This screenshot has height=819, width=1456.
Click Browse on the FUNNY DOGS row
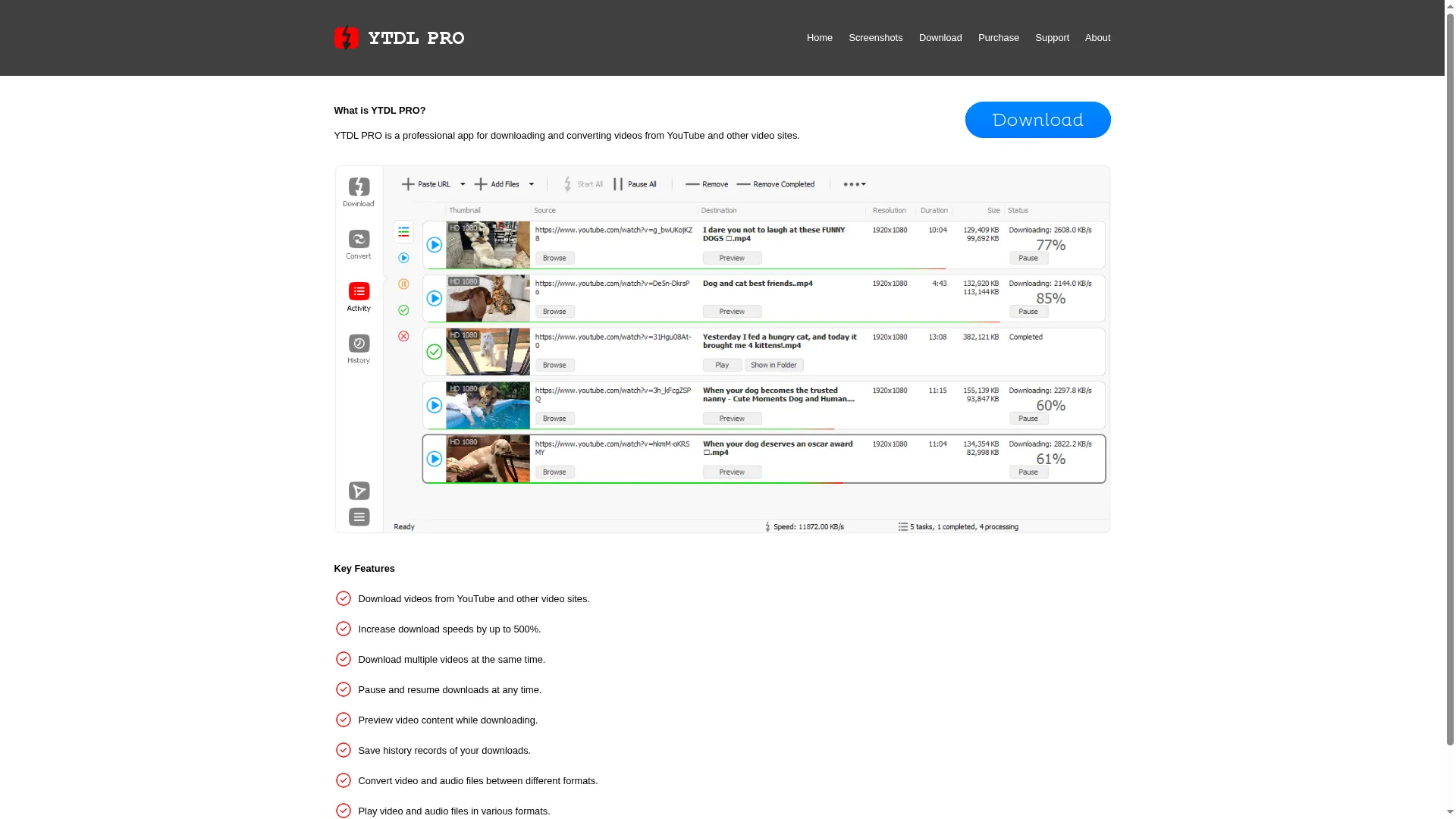pyautogui.click(x=554, y=258)
